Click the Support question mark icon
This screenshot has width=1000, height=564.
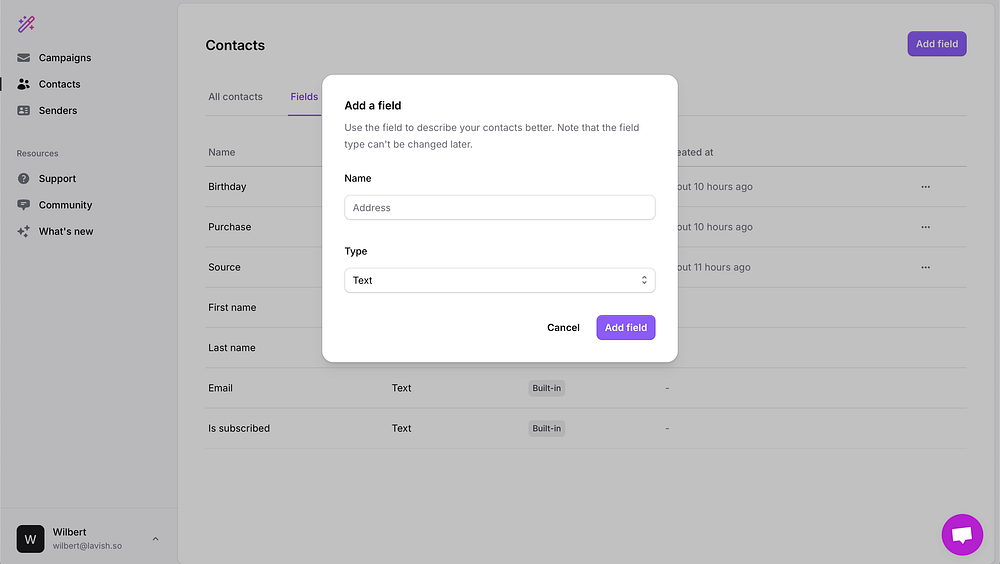point(24,179)
